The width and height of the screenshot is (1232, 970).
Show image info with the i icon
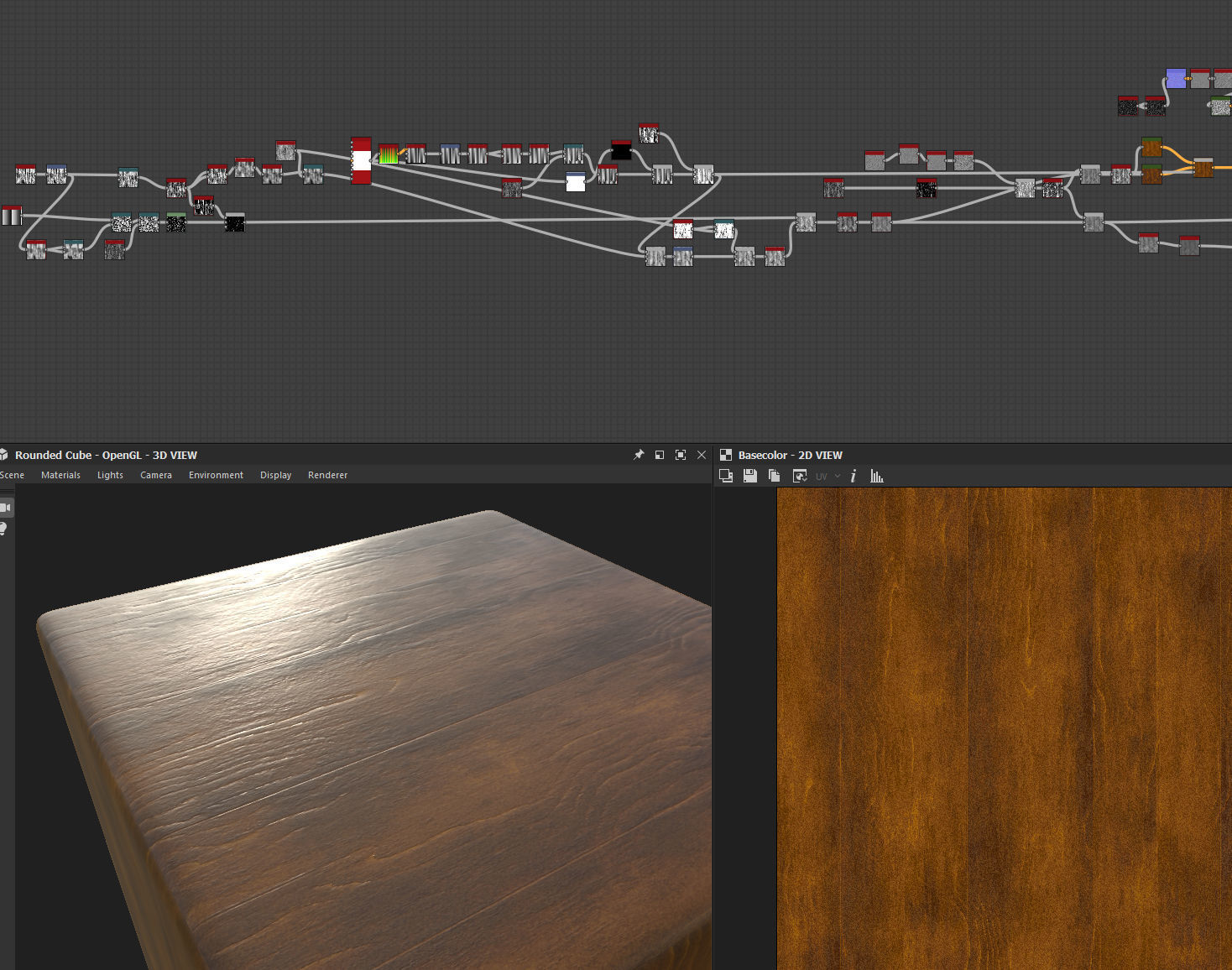(854, 476)
